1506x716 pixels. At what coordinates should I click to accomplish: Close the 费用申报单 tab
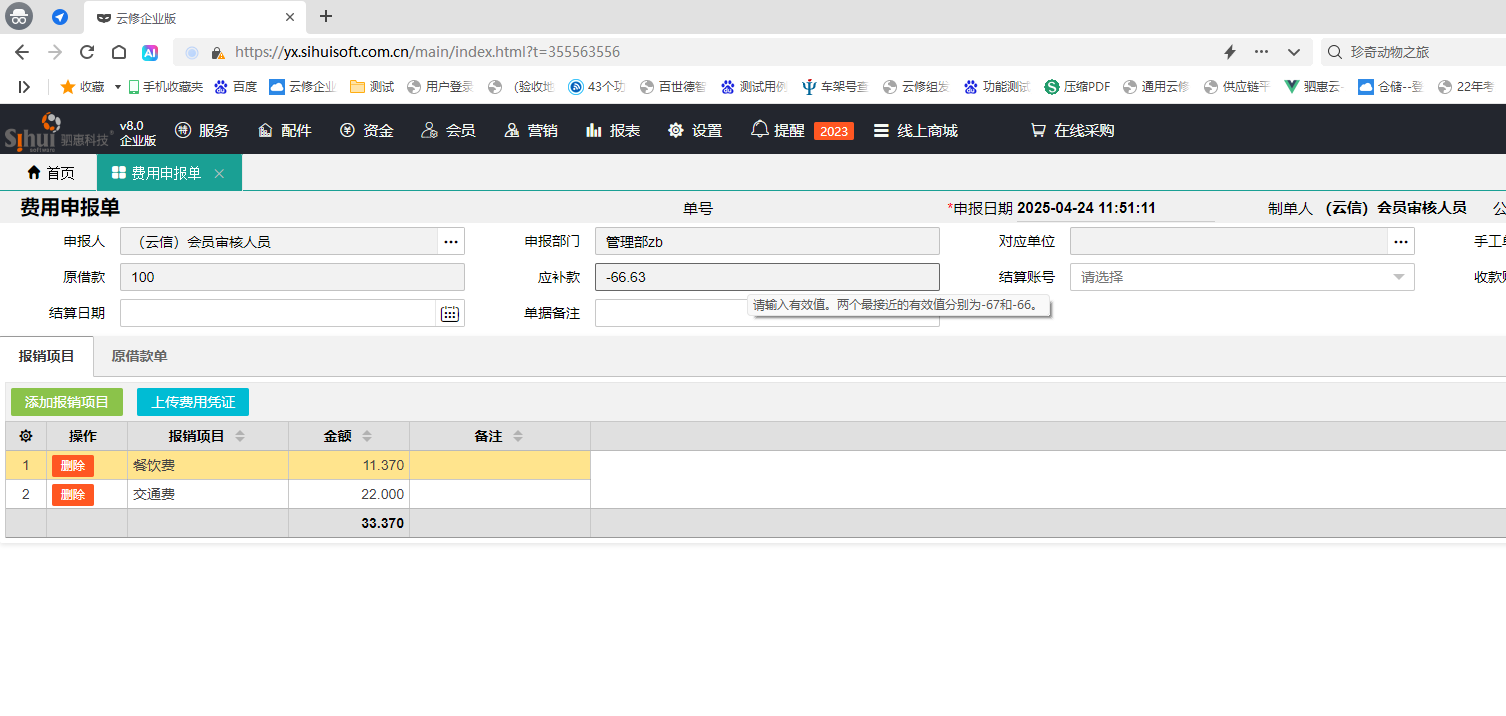219,174
